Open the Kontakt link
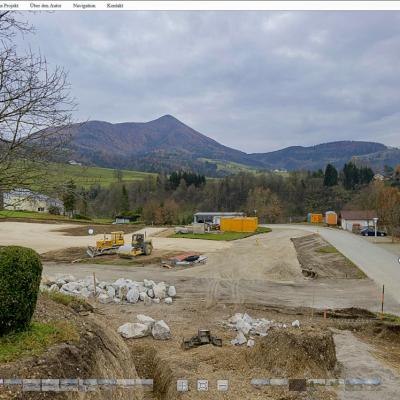The image size is (400, 400). coord(115,6)
